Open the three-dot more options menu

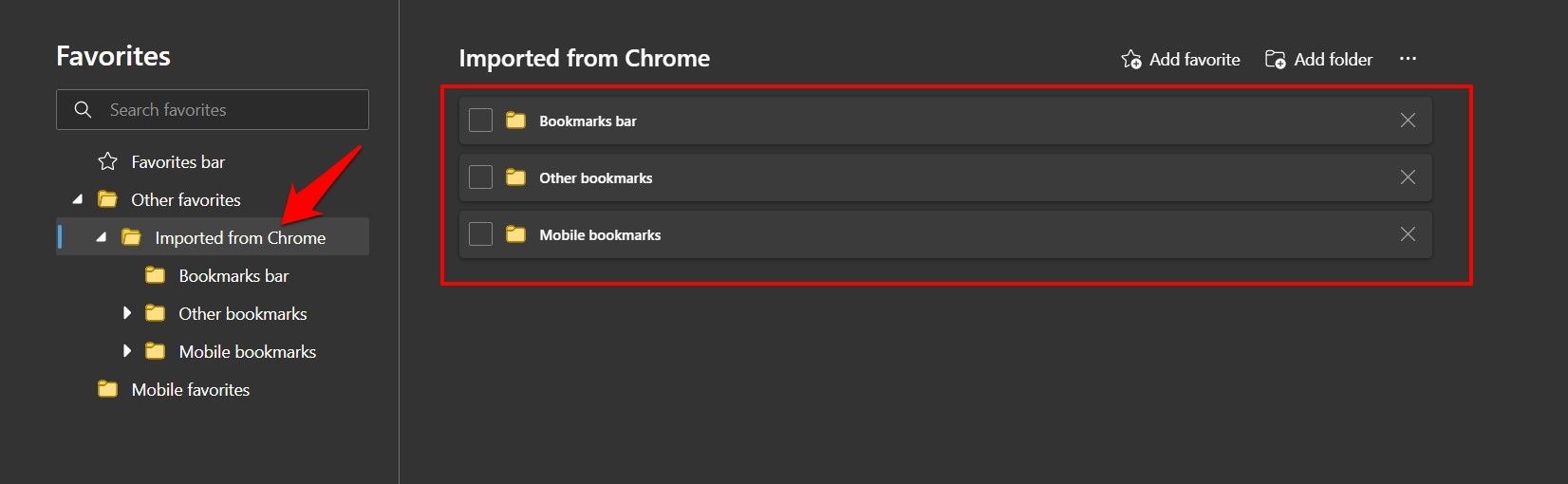pos(1408,59)
